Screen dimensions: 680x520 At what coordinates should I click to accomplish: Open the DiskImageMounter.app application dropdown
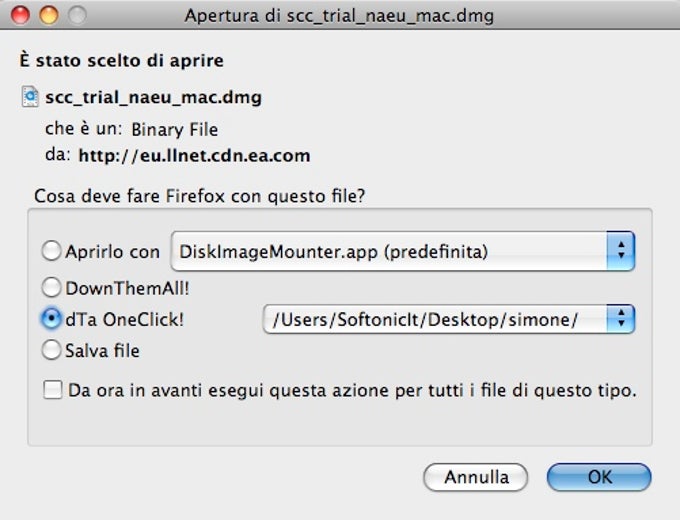pos(403,251)
